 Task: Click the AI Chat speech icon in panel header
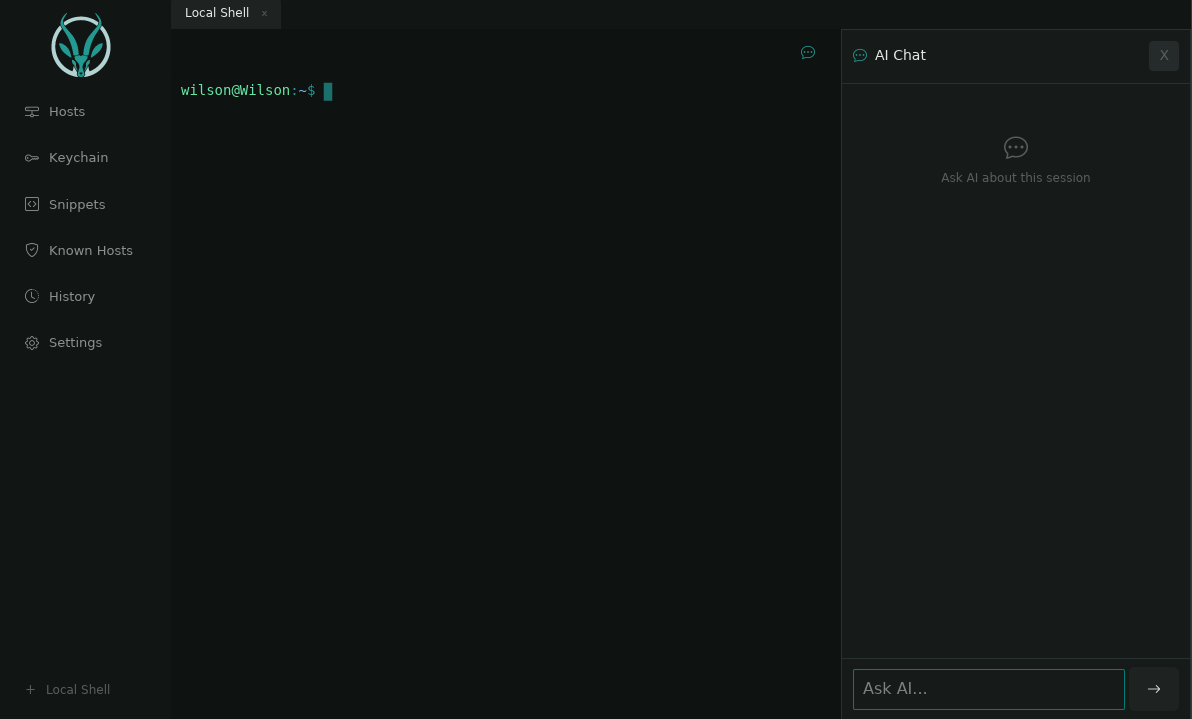[x=860, y=55]
